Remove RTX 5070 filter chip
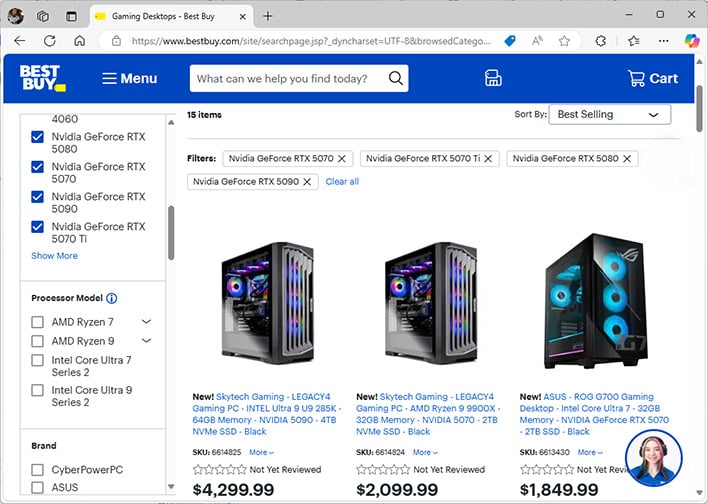The width and height of the screenshot is (708, 504). pos(342,159)
